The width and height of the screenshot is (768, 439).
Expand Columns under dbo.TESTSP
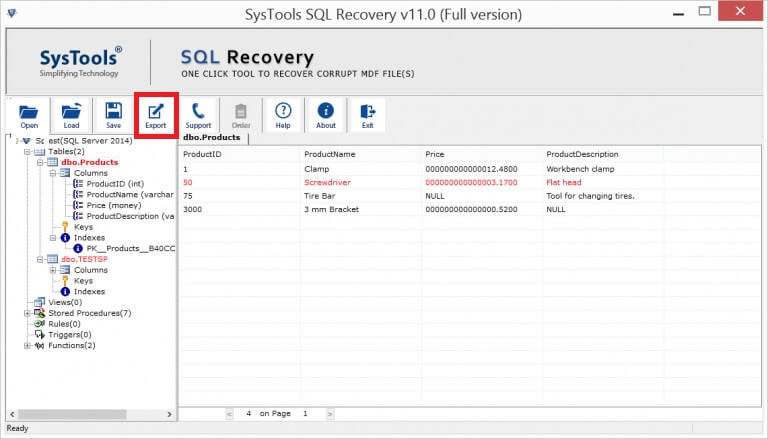pos(53,270)
